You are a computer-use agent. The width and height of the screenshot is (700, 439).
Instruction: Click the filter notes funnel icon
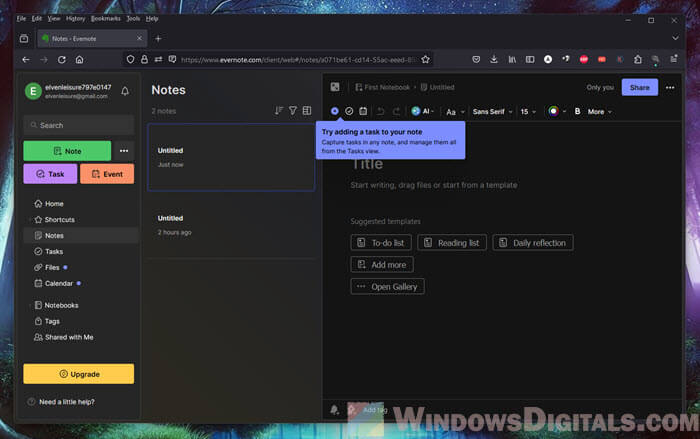[292, 110]
